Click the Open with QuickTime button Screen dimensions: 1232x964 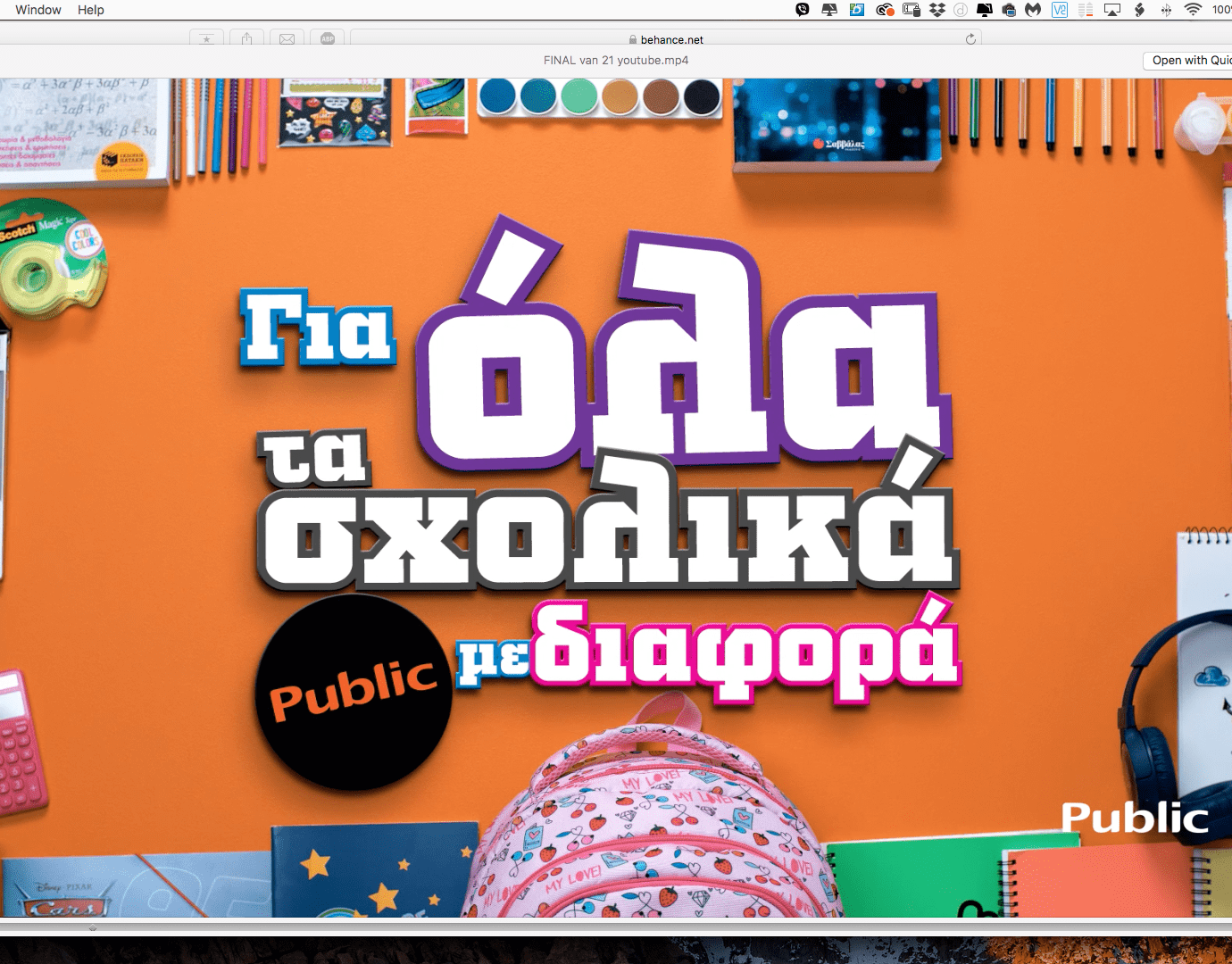[1189, 60]
